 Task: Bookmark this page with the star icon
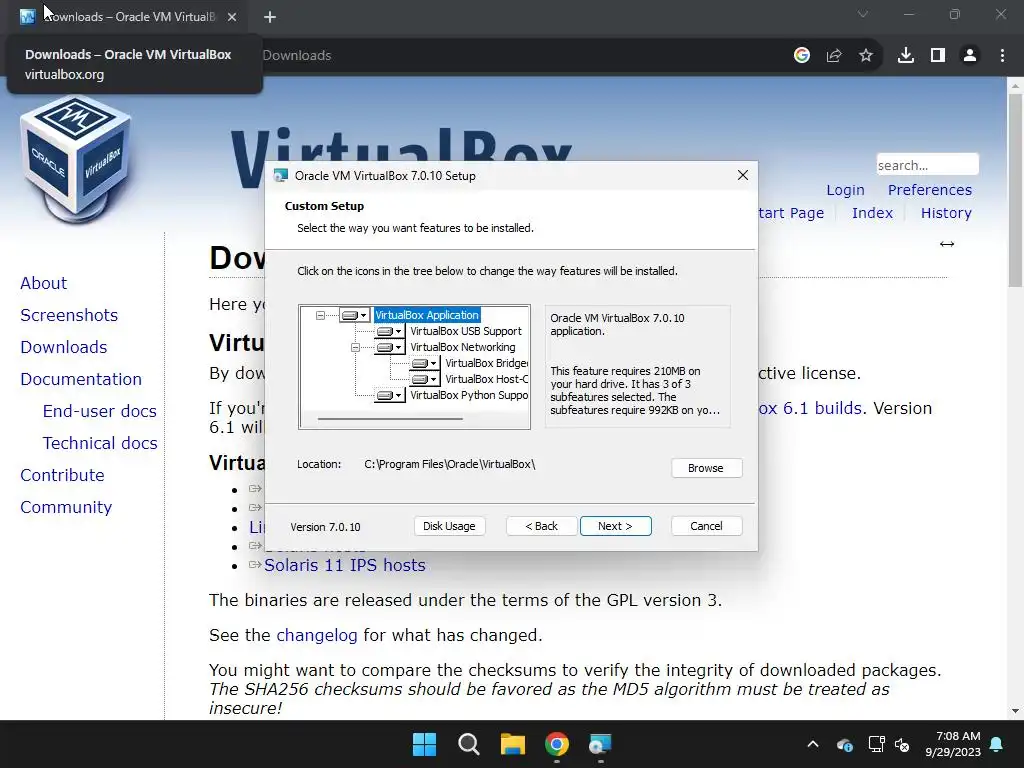(x=866, y=56)
